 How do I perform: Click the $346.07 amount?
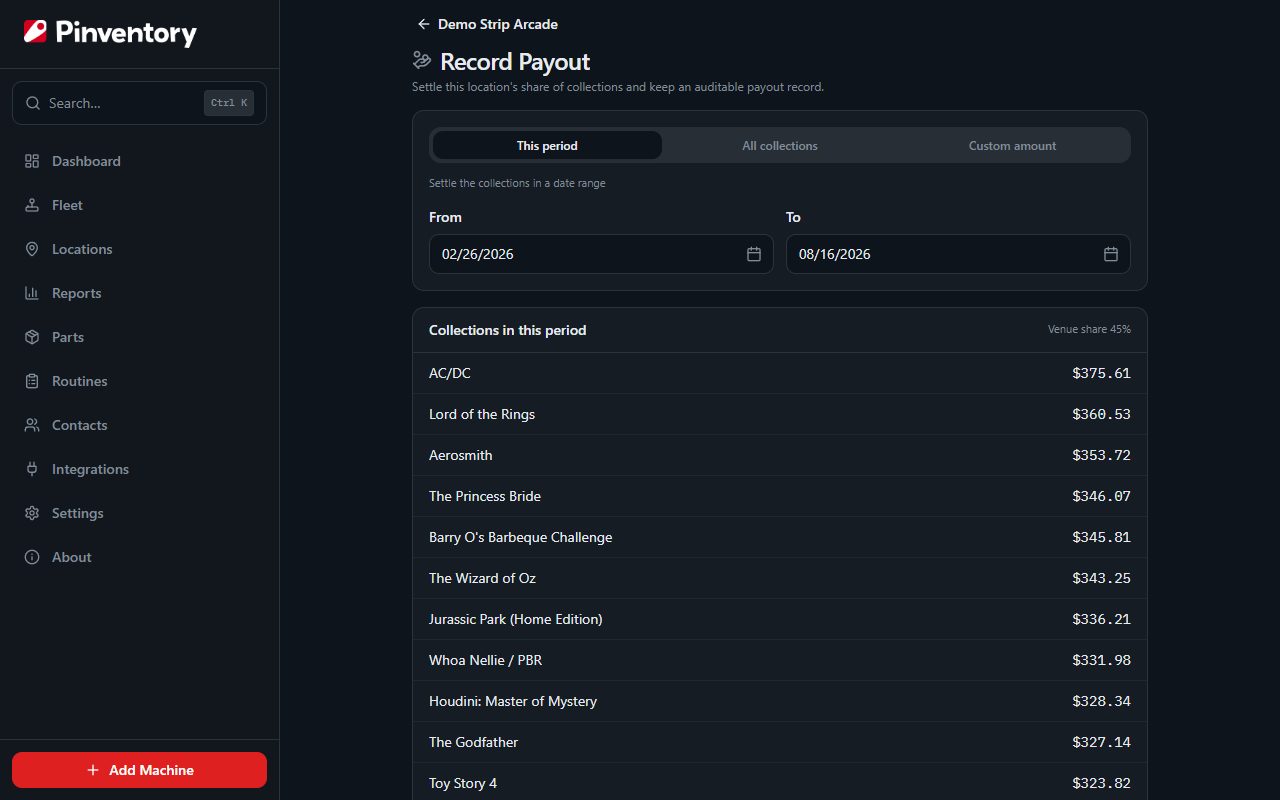(x=1101, y=496)
